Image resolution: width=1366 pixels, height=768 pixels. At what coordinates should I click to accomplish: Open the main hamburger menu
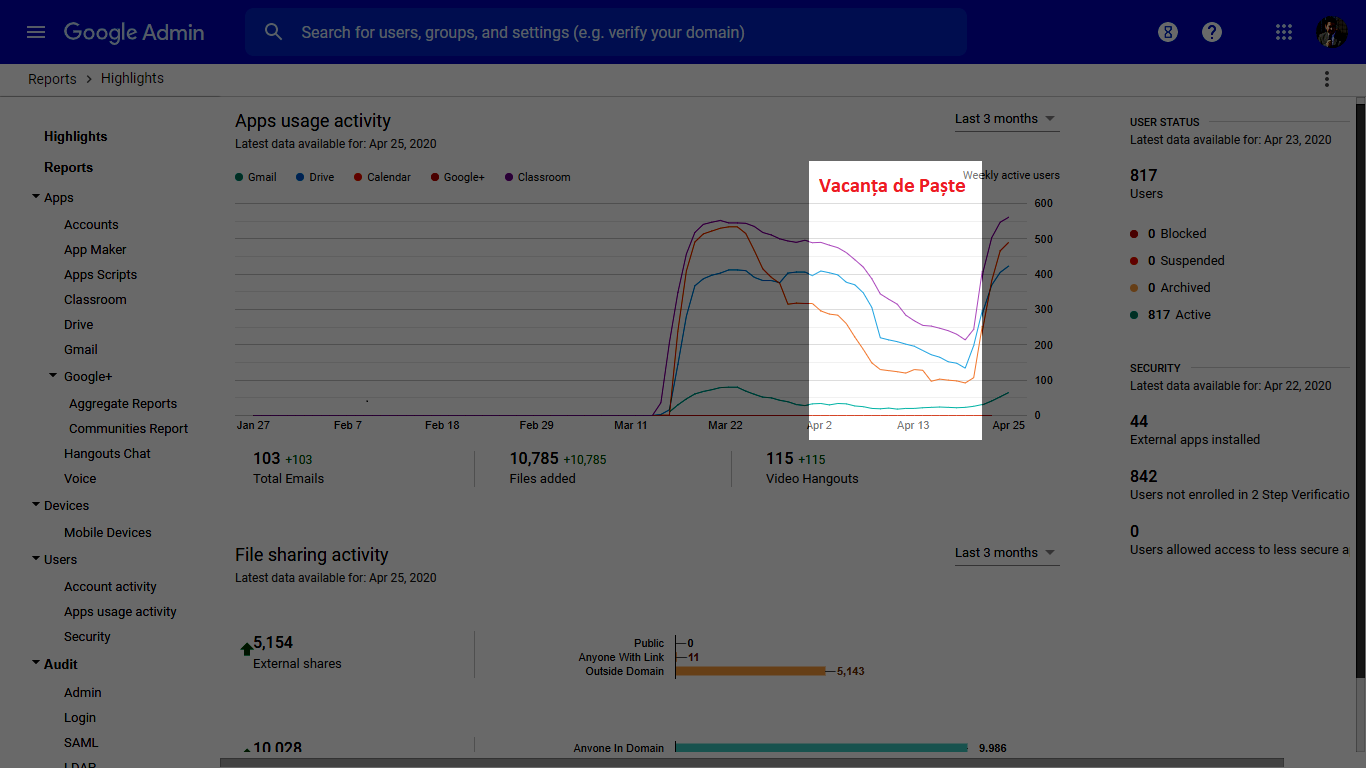click(36, 32)
